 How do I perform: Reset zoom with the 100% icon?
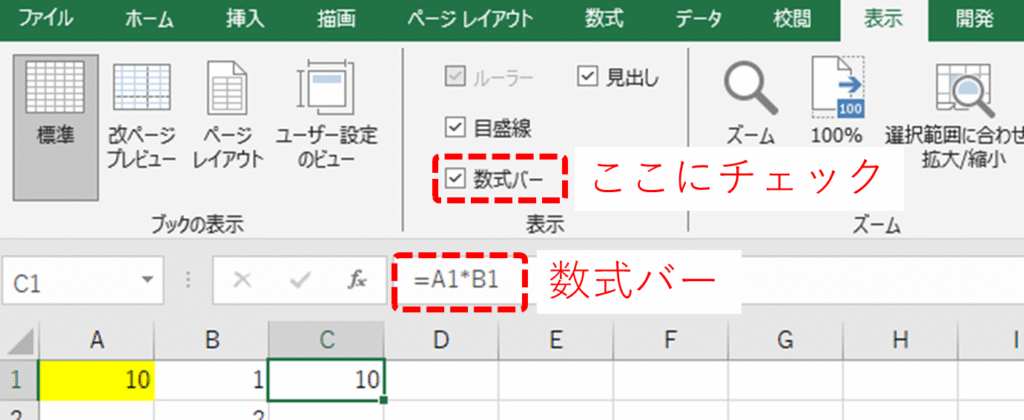[836, 100]
